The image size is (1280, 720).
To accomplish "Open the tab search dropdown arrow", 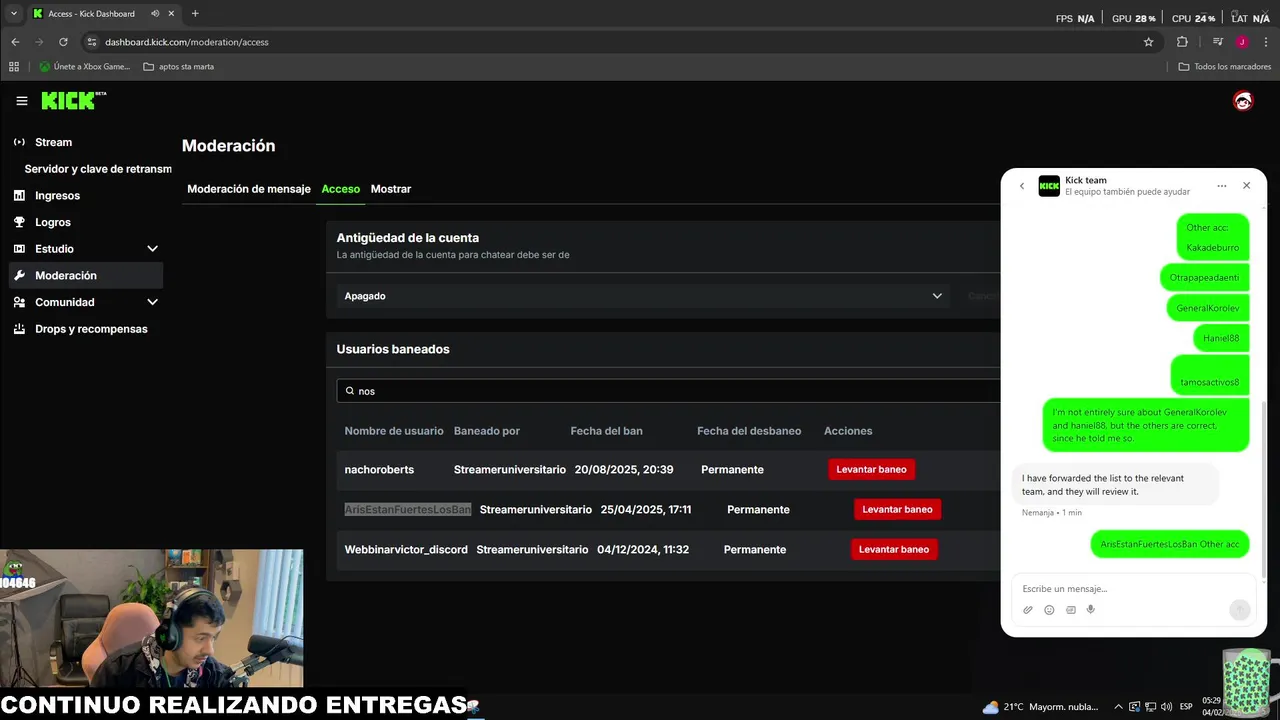I will pyautogui.click(x=13, y=14).
